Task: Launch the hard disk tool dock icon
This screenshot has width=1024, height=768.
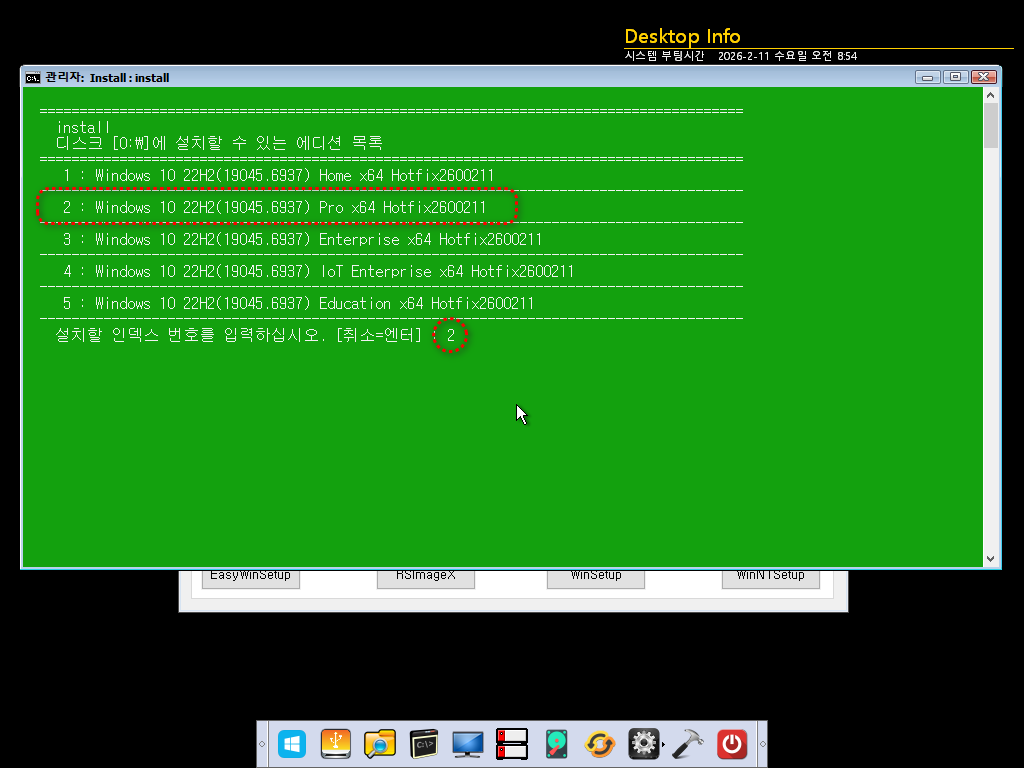Action: point(556,744)
